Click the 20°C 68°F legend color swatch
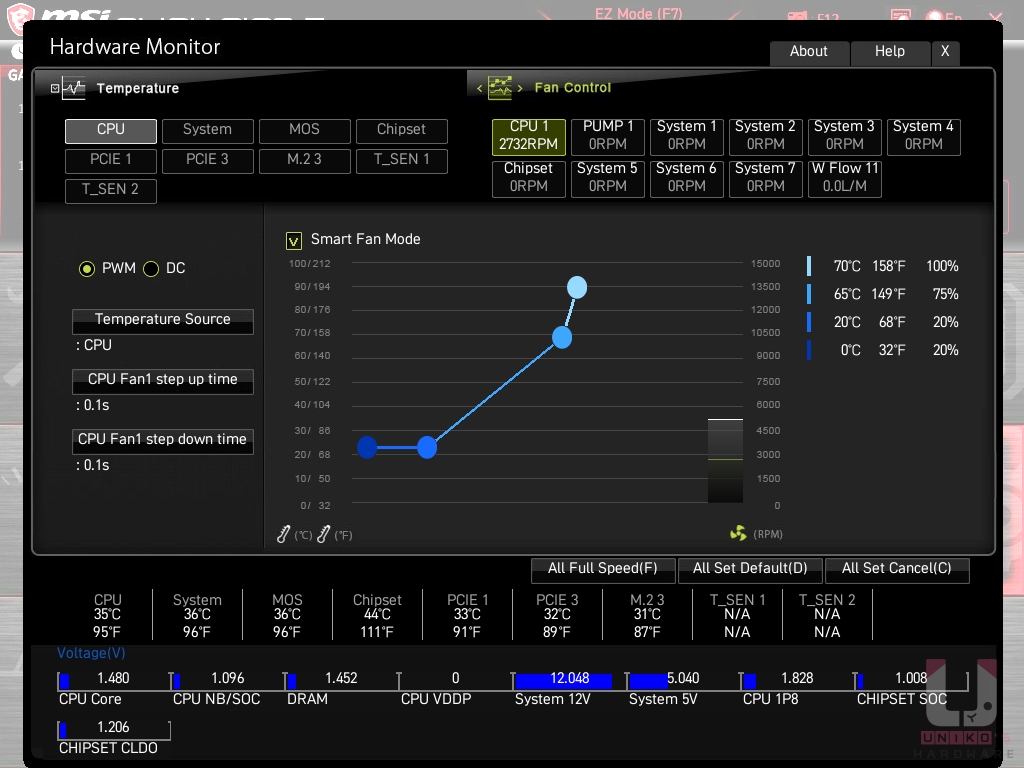The width and height of the screenshot is (1024, 768). click(x=809, y=322)
